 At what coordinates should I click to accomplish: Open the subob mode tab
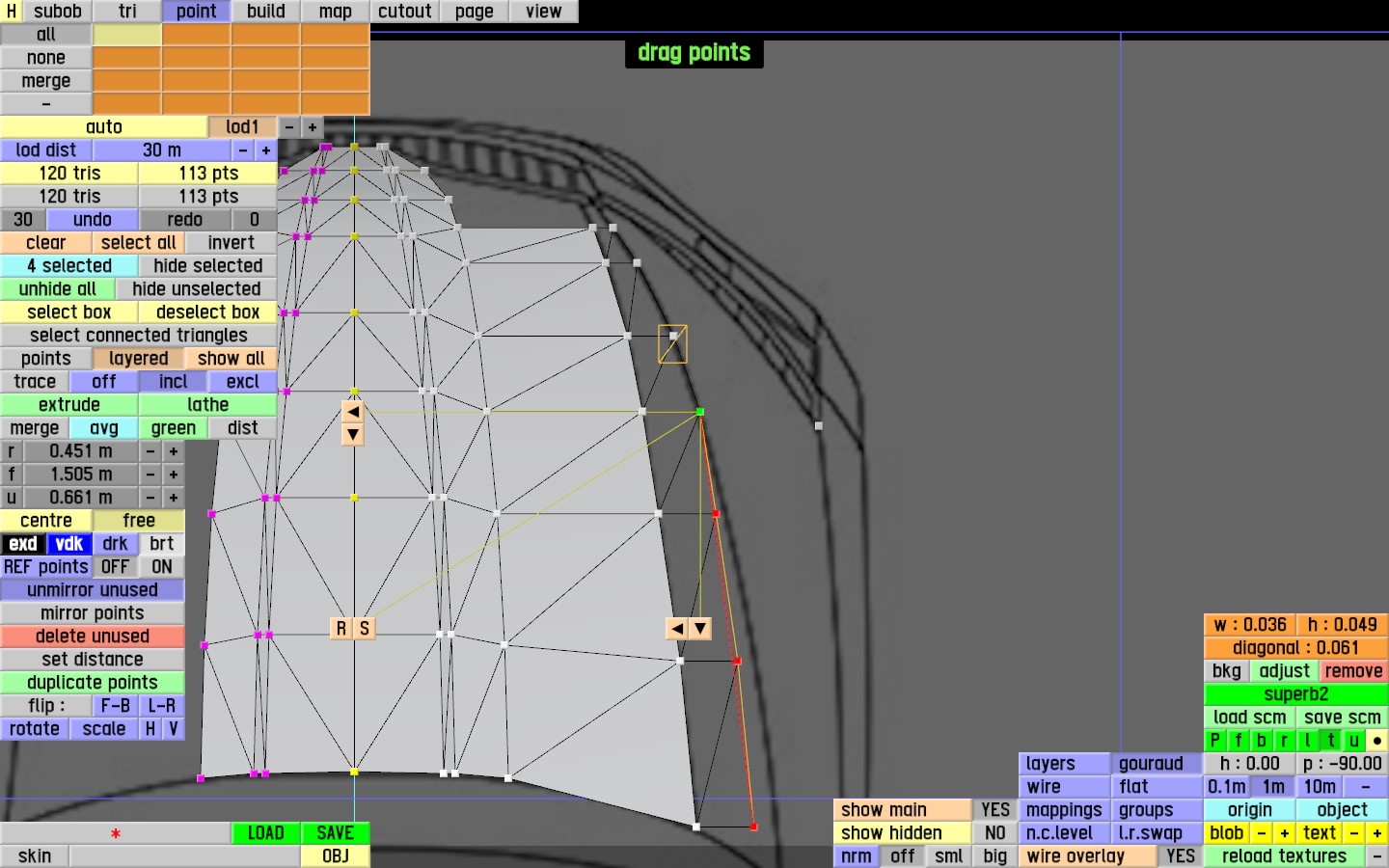coord(58,12)
